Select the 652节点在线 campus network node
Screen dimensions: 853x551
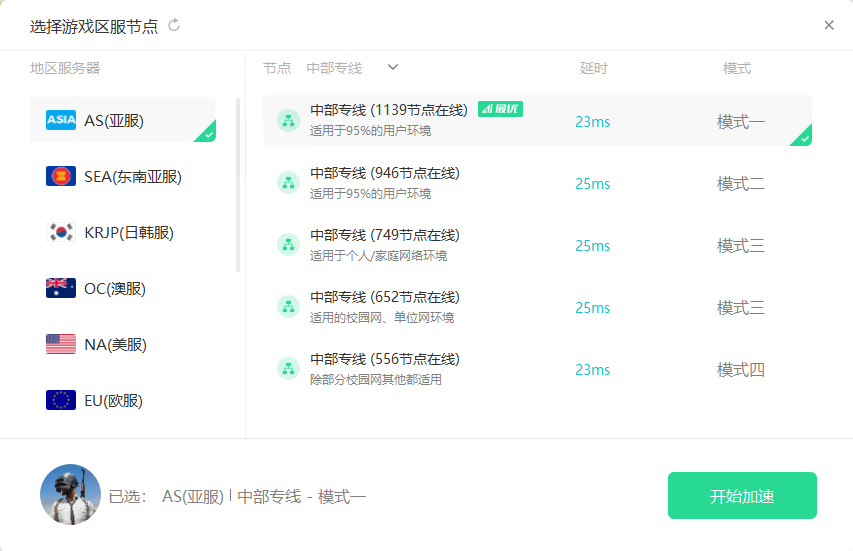coord(537,307)
